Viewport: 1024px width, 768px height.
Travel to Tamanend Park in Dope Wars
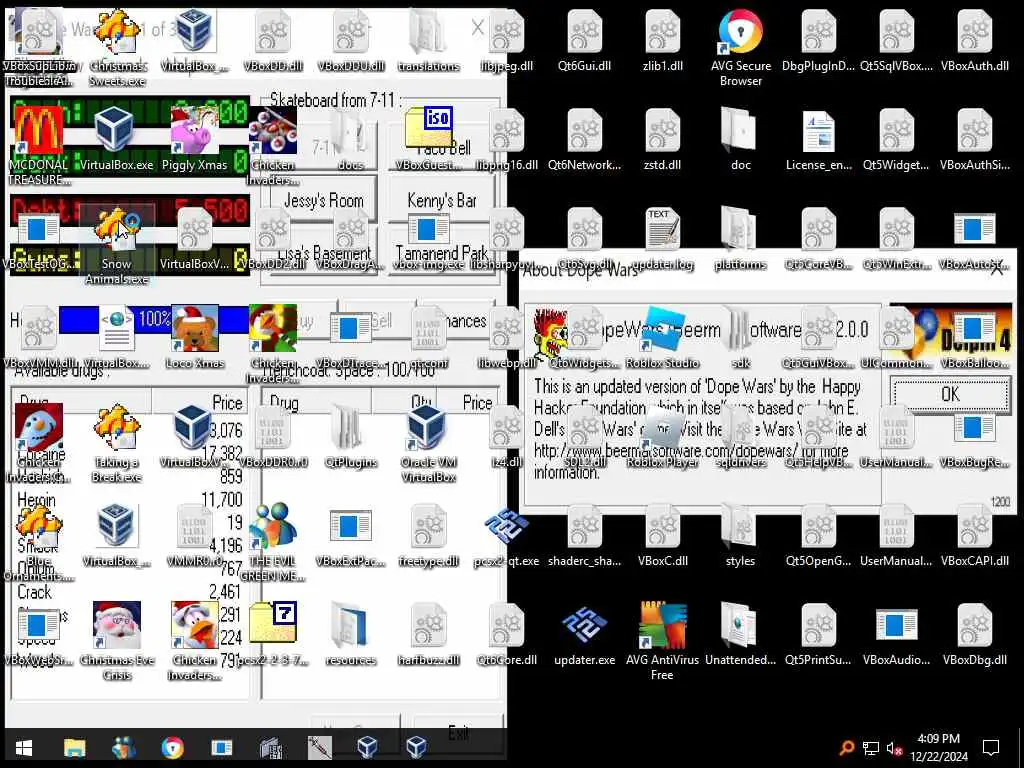click(x=441, y=252)
